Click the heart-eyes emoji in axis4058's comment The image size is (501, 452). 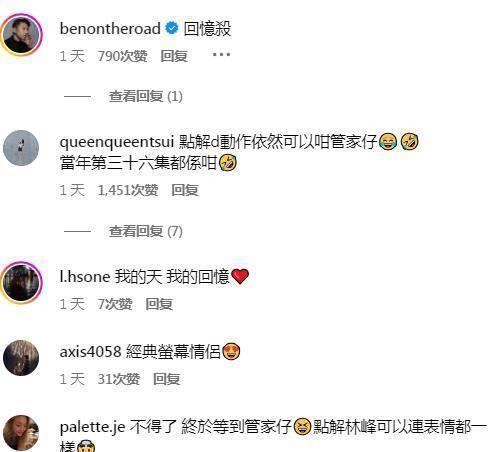[x=231, y=351]
